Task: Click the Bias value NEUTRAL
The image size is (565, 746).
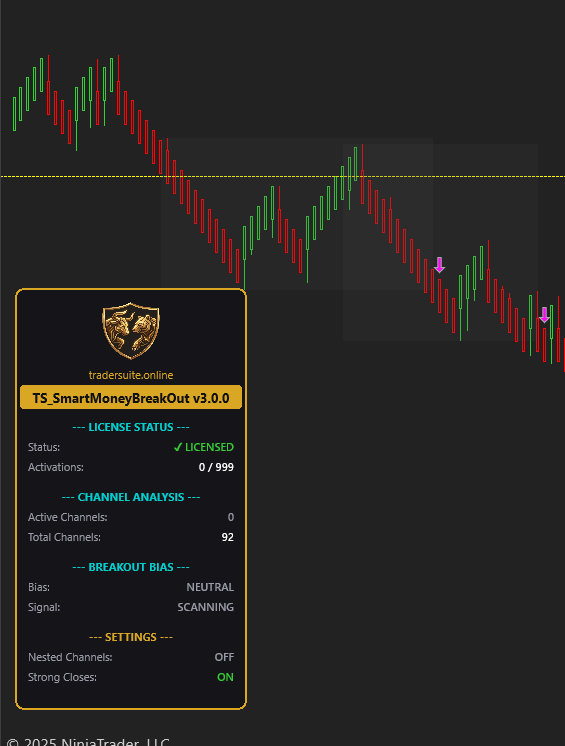Action: (210, 587)
